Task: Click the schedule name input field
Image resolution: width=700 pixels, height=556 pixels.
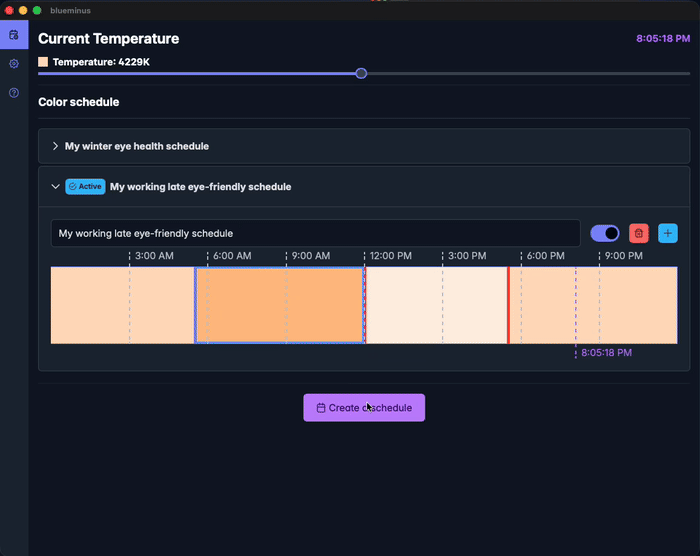Action: coord(316,233)
